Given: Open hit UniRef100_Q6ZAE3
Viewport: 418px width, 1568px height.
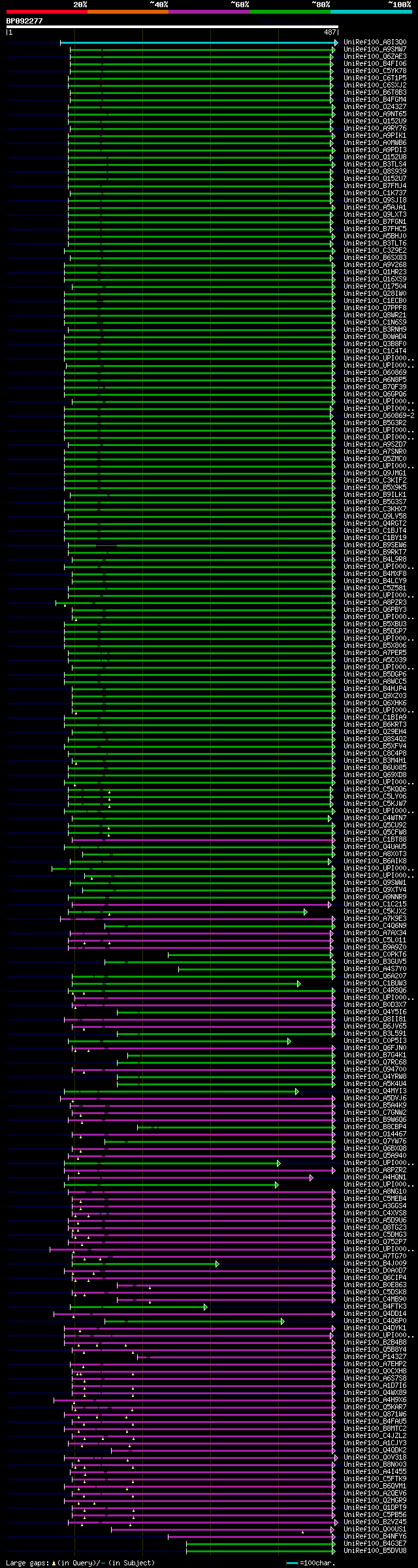Looking at the screenshot, I should (x=375, y=57).
